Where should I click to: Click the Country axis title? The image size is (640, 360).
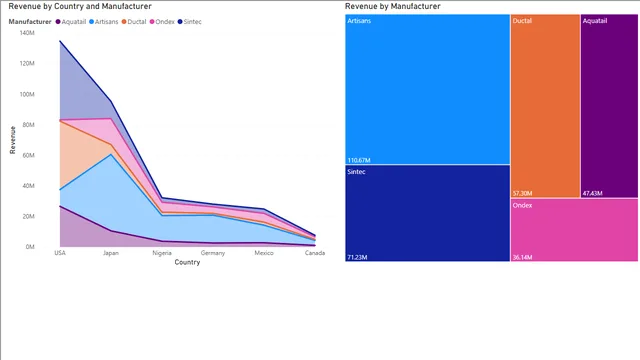pos(187,262)
